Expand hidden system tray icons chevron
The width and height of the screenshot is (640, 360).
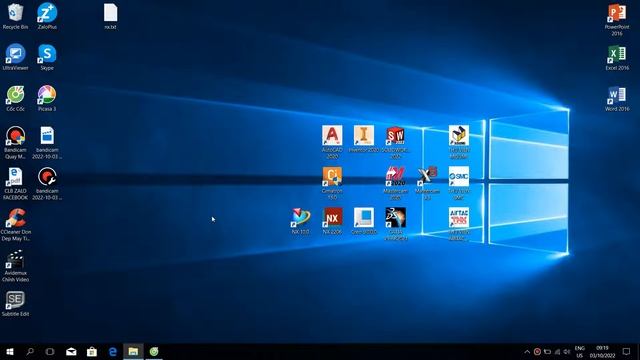(x=527, y=352)
